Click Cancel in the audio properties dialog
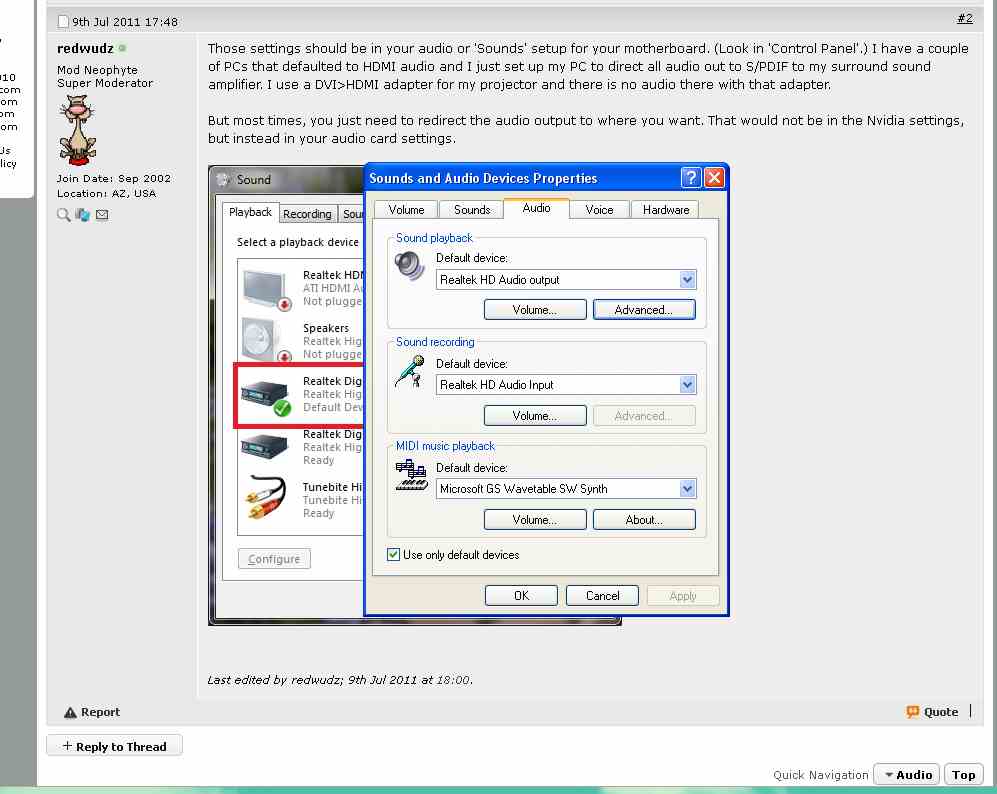The width and height of the screenshot is (997, 794). 602,596
